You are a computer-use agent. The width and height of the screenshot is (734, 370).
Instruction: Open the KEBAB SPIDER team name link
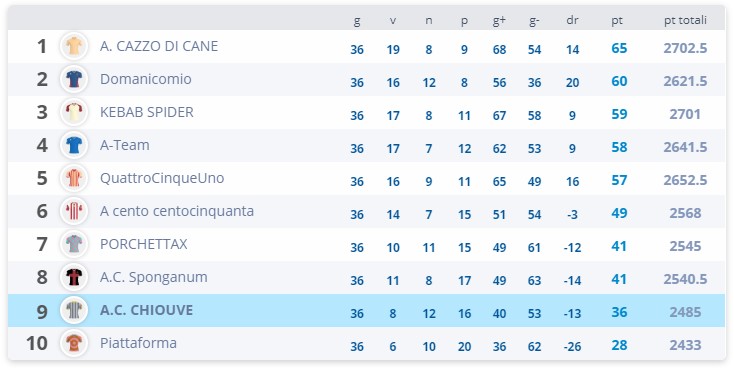[x=147, y=112]
